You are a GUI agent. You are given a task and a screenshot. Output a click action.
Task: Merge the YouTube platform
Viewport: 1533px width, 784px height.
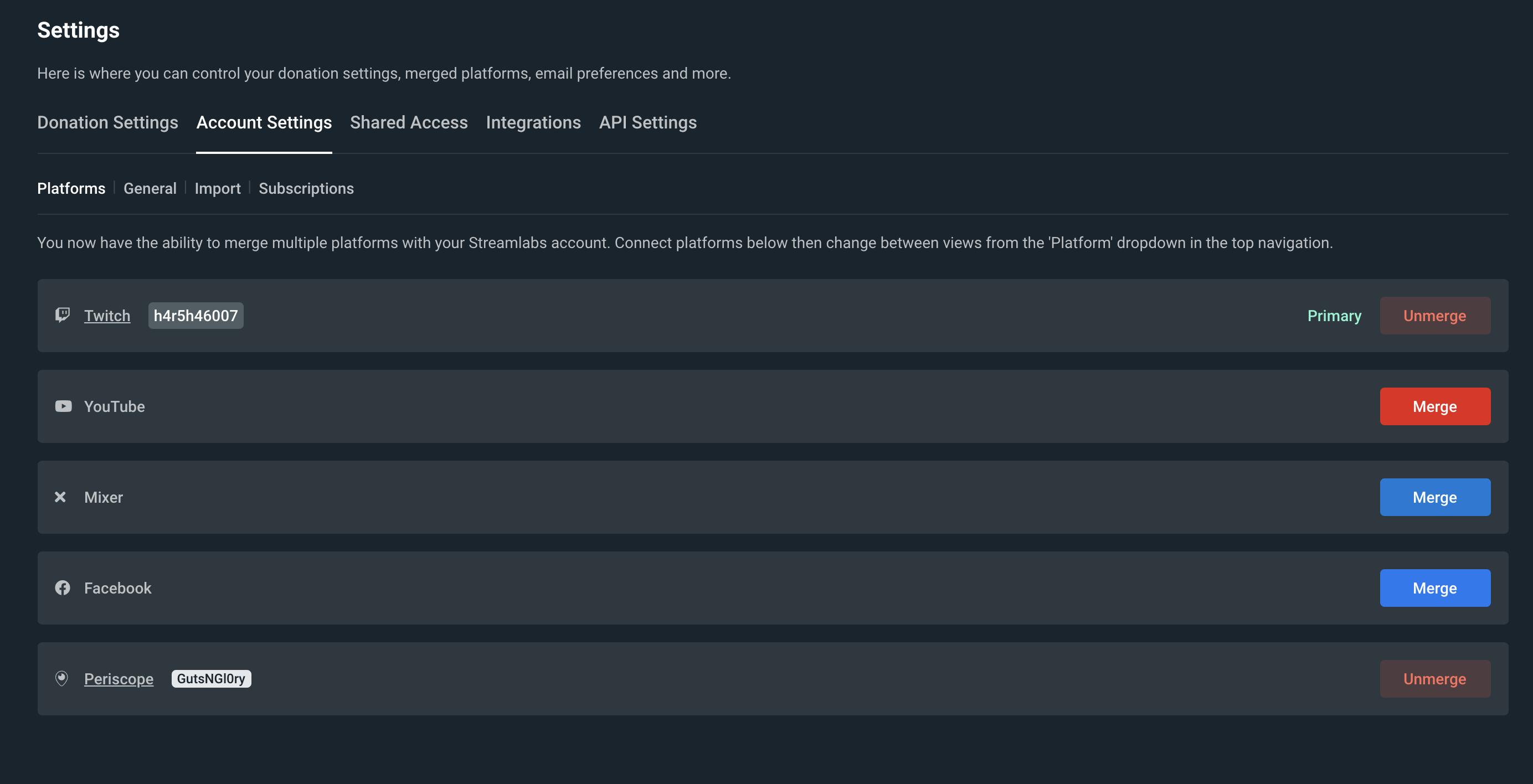click(1435, 406)
